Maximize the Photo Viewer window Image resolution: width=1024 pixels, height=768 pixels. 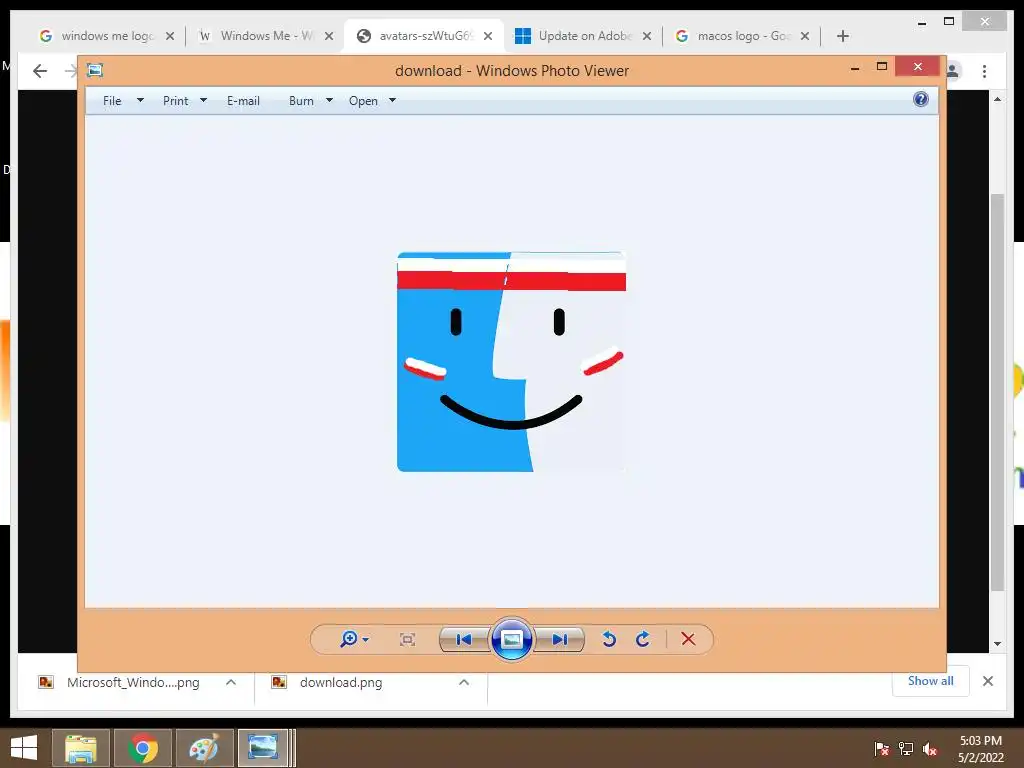point(882,67)
